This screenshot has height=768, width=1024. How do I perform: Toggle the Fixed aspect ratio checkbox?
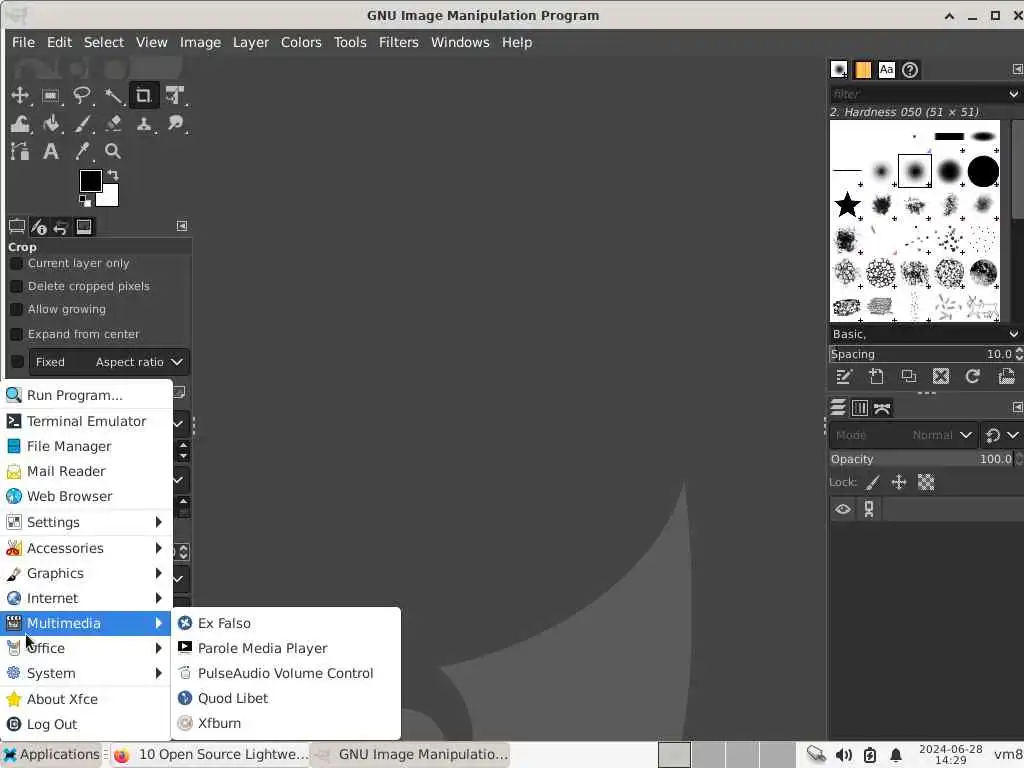pyautogui.click(x=18, y=362)
